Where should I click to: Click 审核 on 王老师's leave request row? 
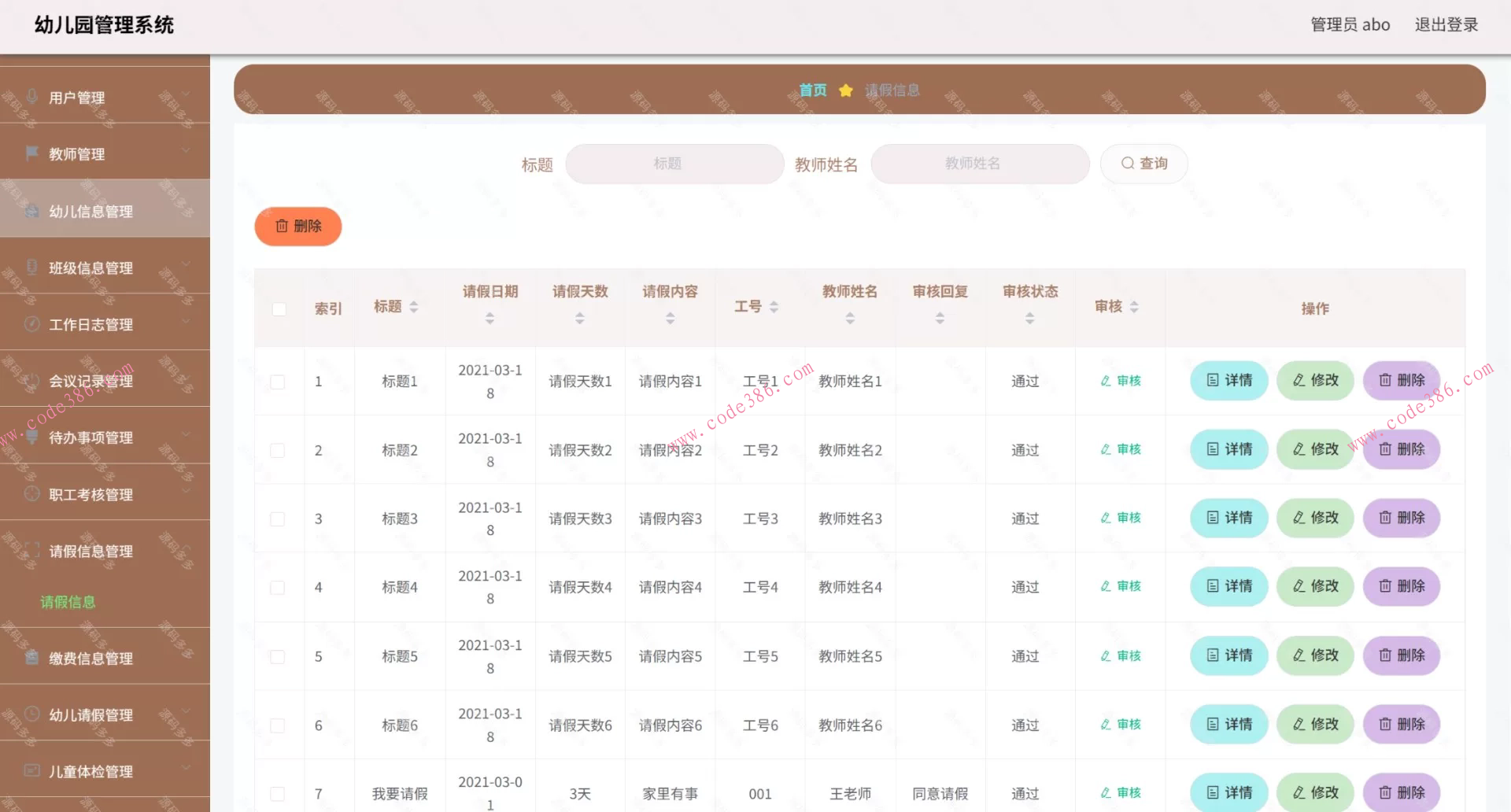click(1119, 792)
